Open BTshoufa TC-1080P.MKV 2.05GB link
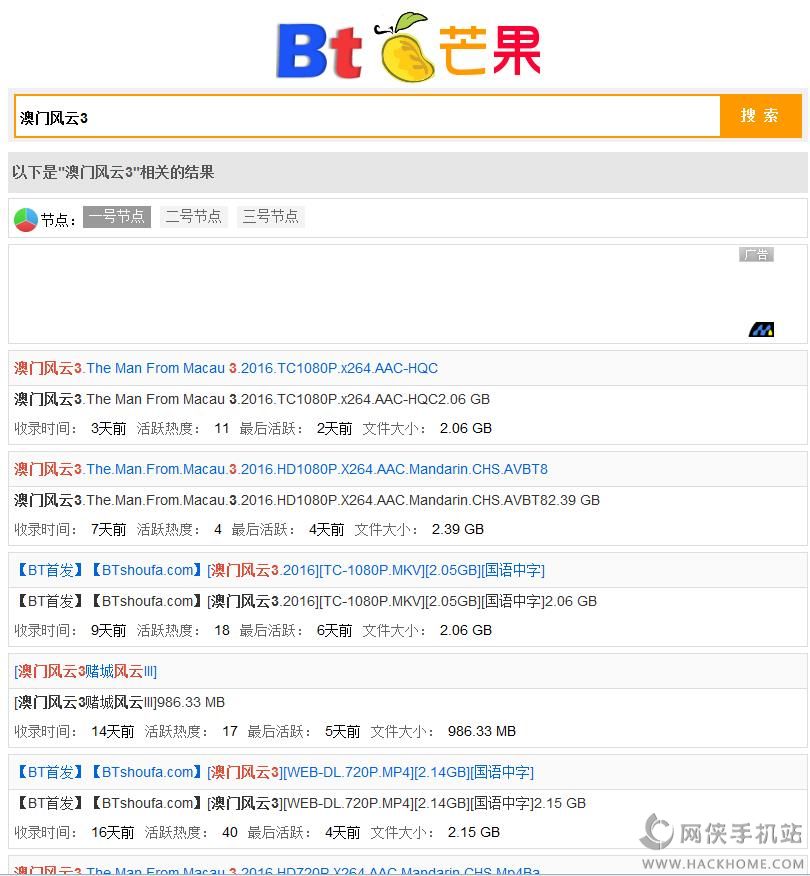 click(279, 570)
